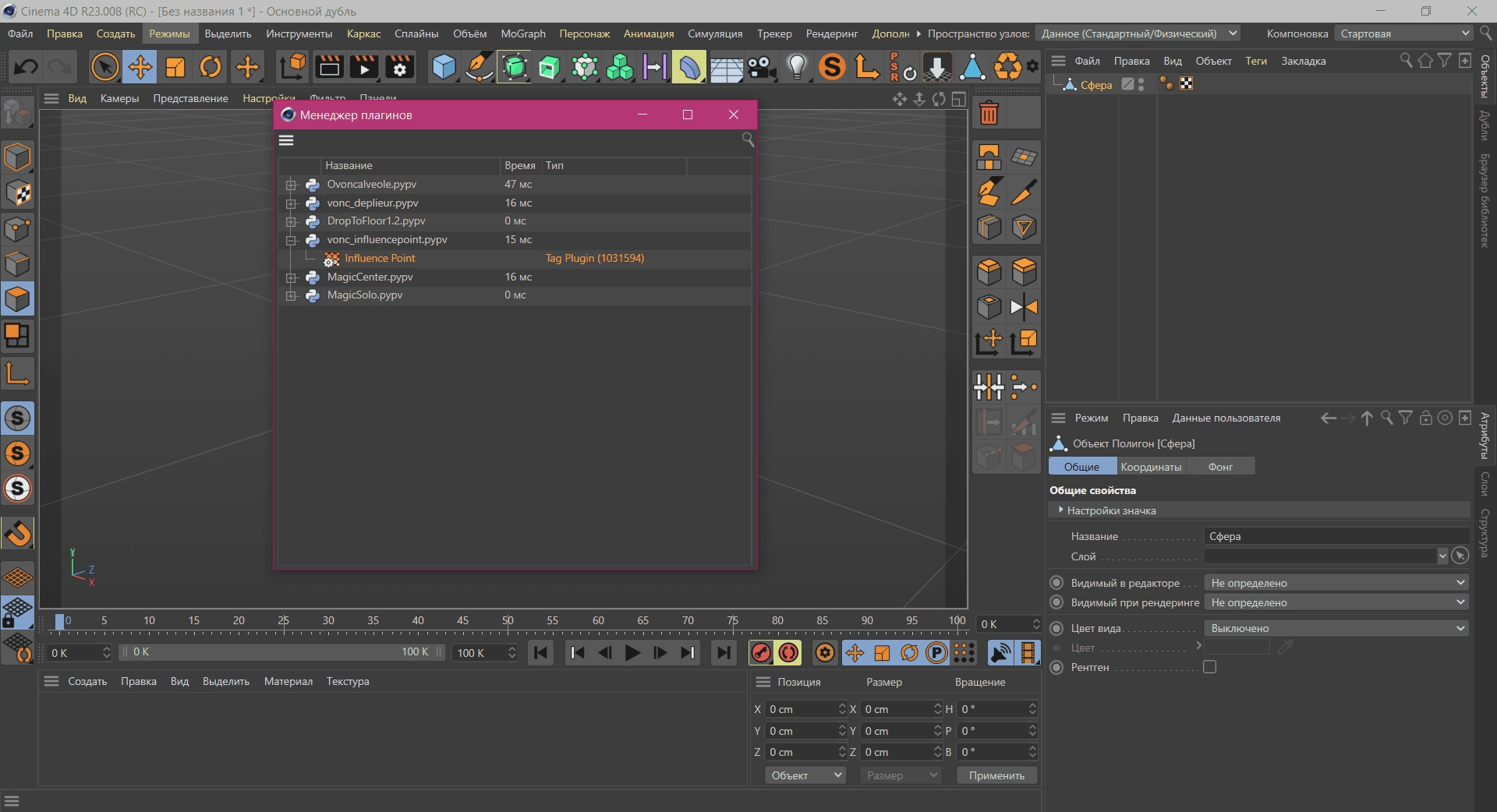Switch to Model mode in left palette
This screenshot has height=812, width=1497.
pyautogui.click(x=17, y=157)
